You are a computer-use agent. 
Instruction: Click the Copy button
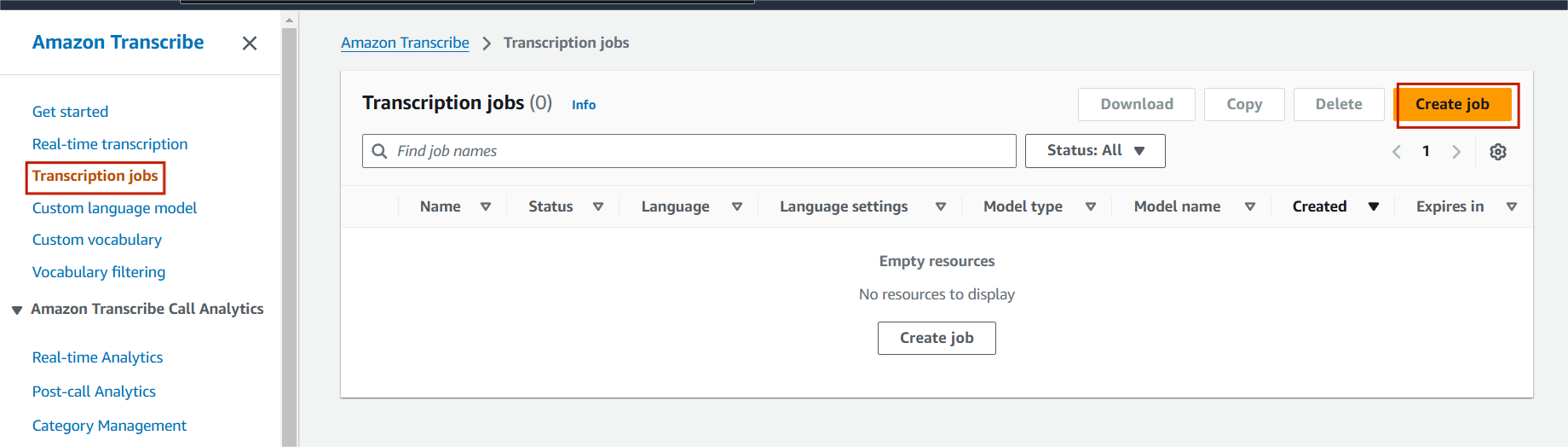pyautogui.click(x=1244, y=104)
